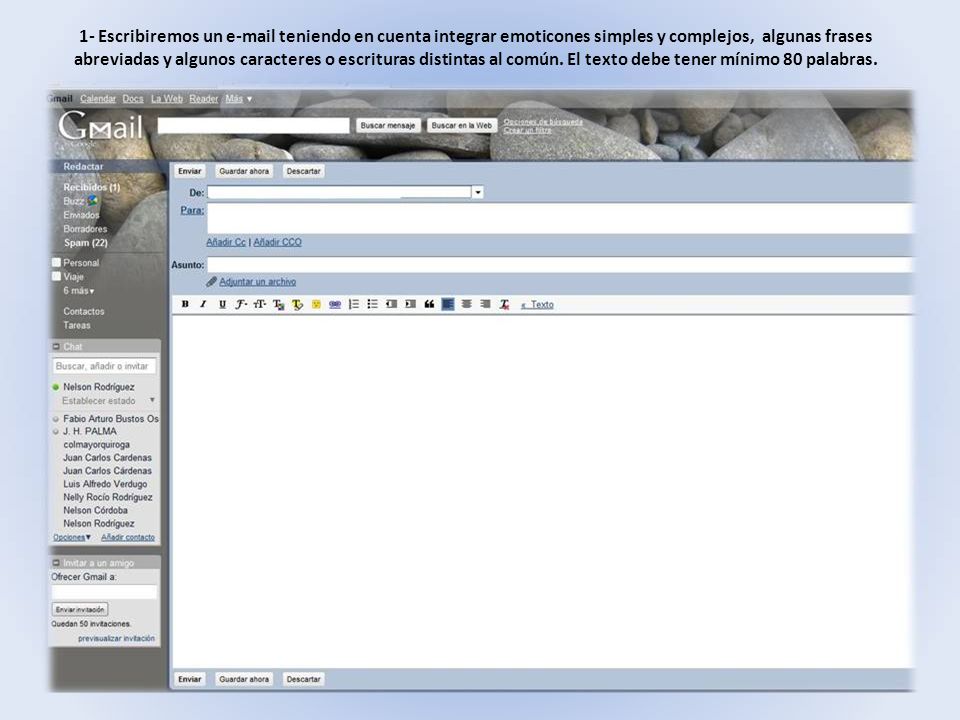This screenshot has height=720, width=960.
Task: Open the Establecer estado dropdown
Action: tap(152, 400)
